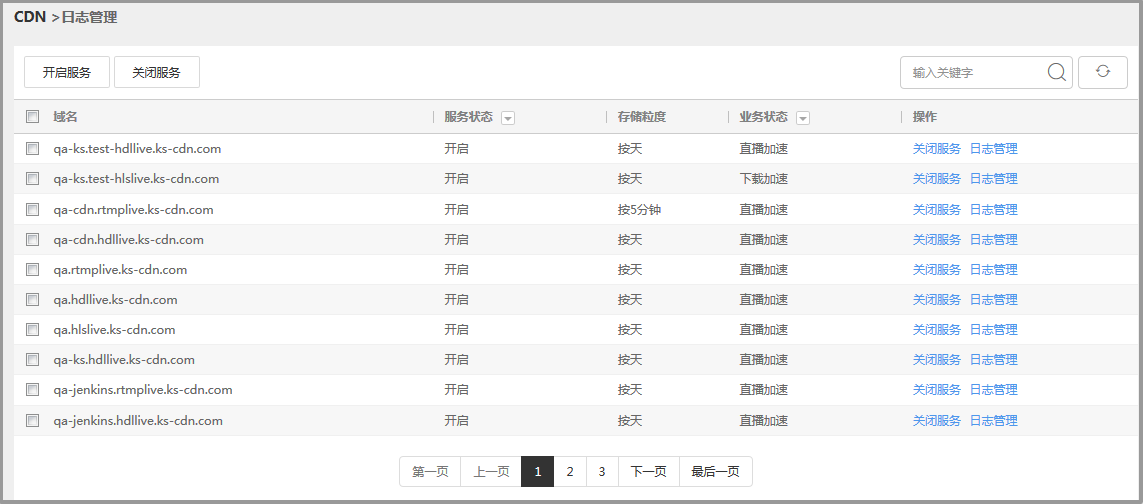1143x504 pixels.
Task: Click 下一页 to go to next page
Action: point(648,472)
